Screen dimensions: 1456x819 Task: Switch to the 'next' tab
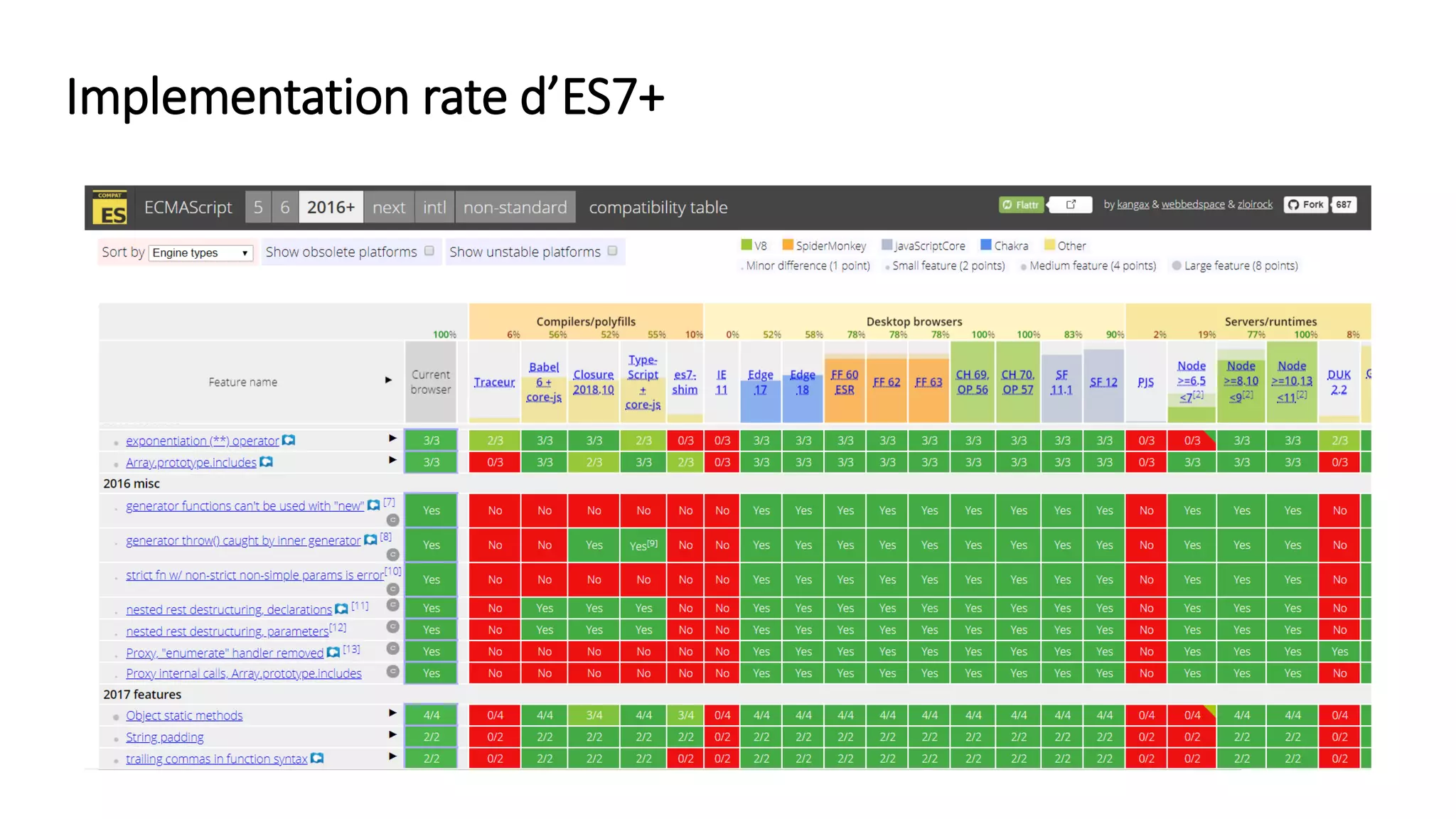coord(389,208)
